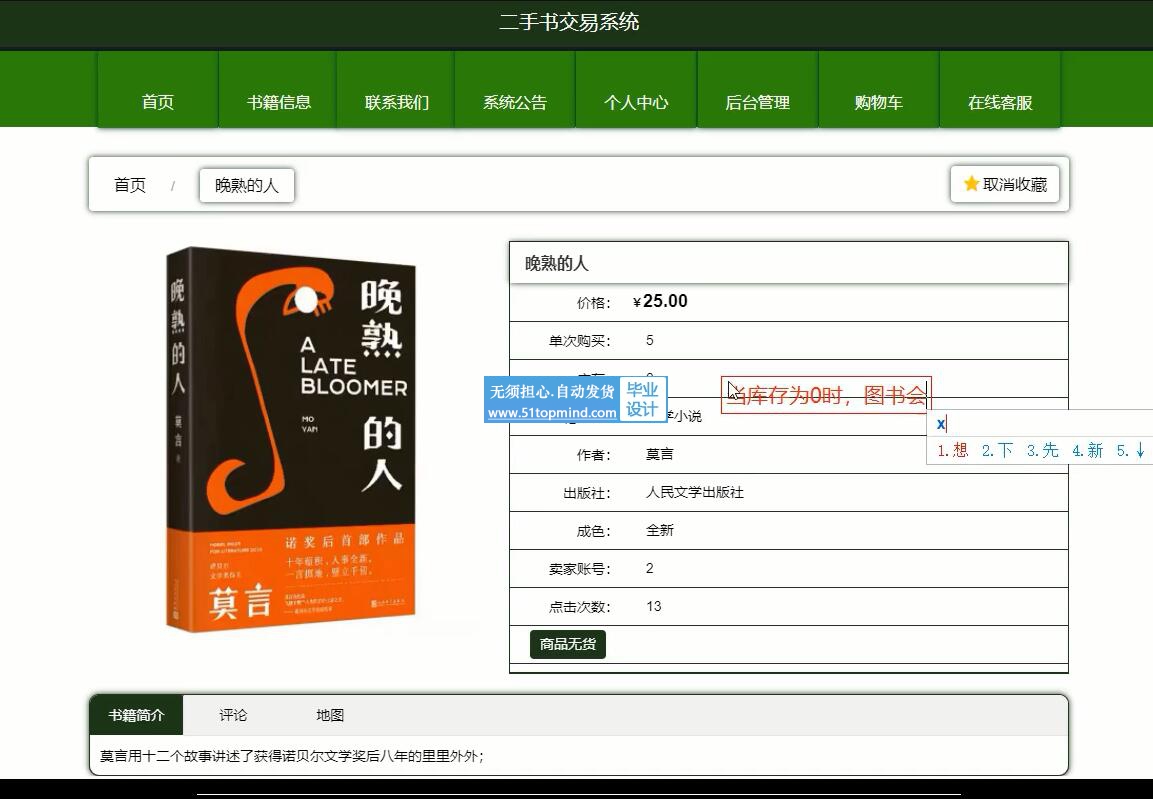The image size is (1153, 799).
Task: Click the 晚熟的人 title in details panel
Action: click(x=557, y=263)
